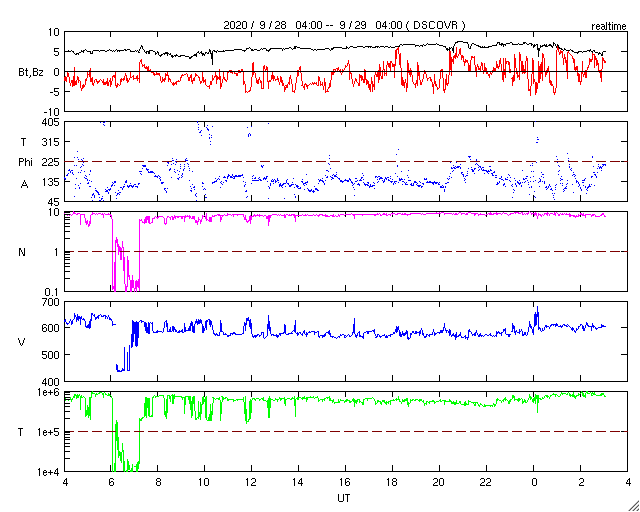The height and width of the screenshot is (512, 640).
Task: Click the "8" hour tick on the UT axis
Action: click(x=158, y=483)
